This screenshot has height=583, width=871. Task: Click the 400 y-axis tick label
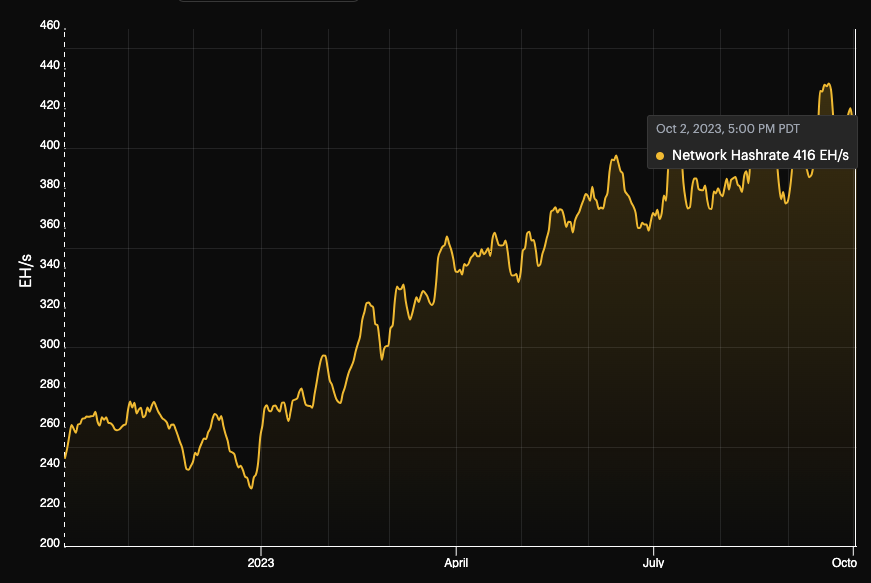pos(49,145)
